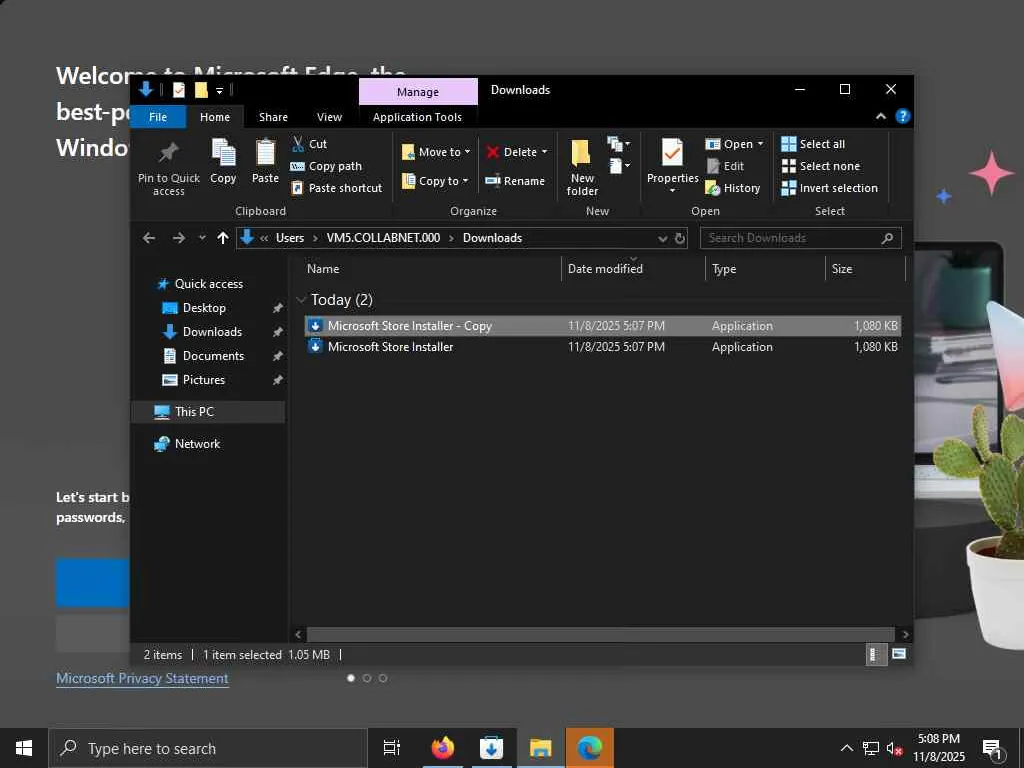Open Microsoft Edge from the taskbar
The image size is (1024, 768).
click(590, 748)
